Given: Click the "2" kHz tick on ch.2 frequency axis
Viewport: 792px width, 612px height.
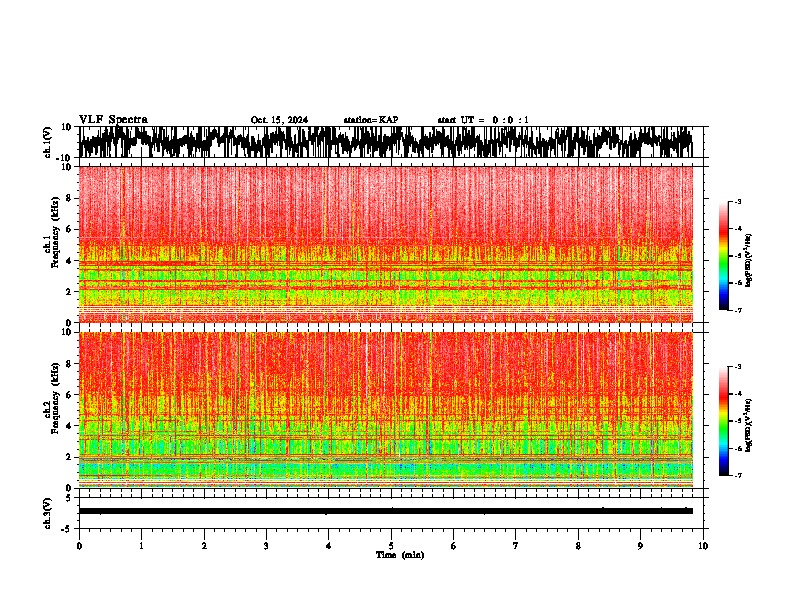Looking at the screenshot, I should (x=69, y=457).
